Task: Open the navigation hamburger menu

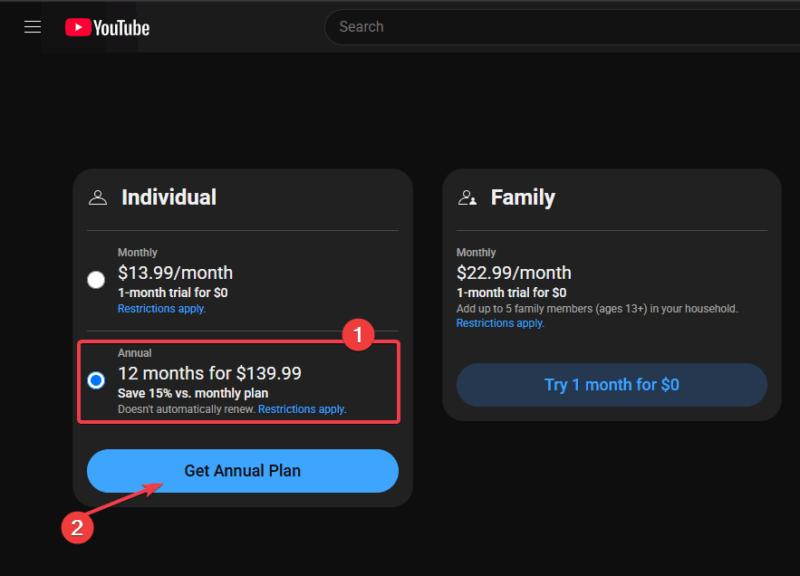Action: [32, 27]
